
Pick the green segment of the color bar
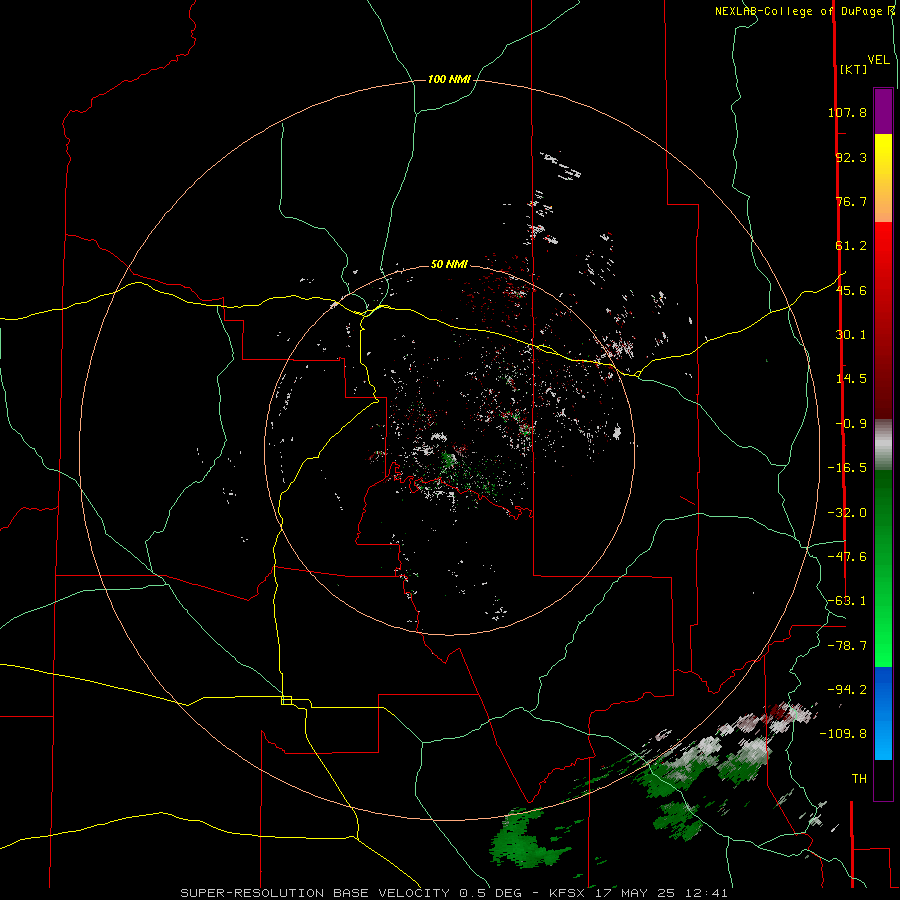[x=883, y=568]
